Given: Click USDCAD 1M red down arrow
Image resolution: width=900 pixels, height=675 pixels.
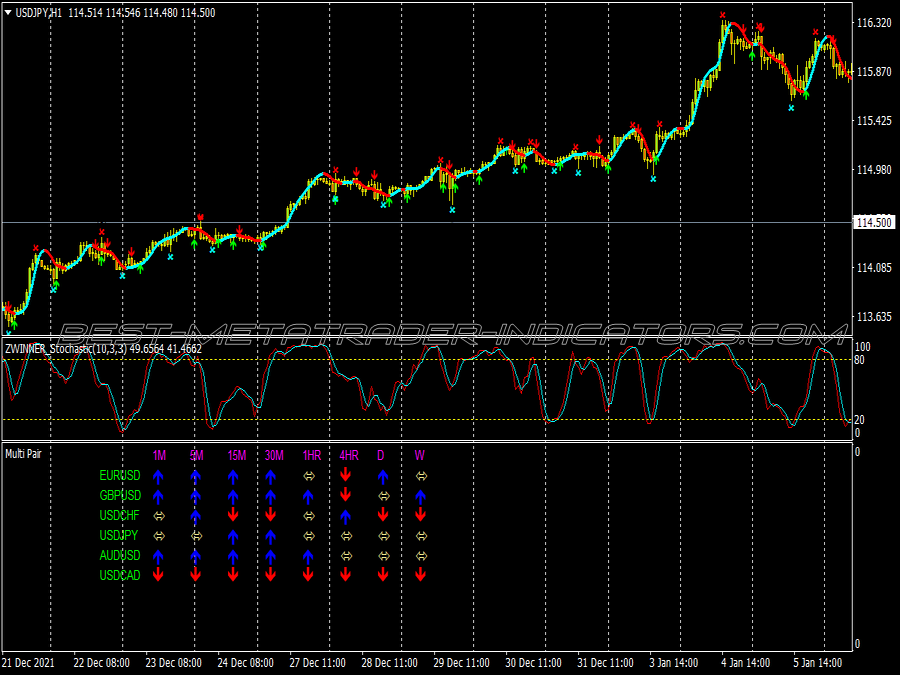Looking at the screenshot, I should pos(158,575).
